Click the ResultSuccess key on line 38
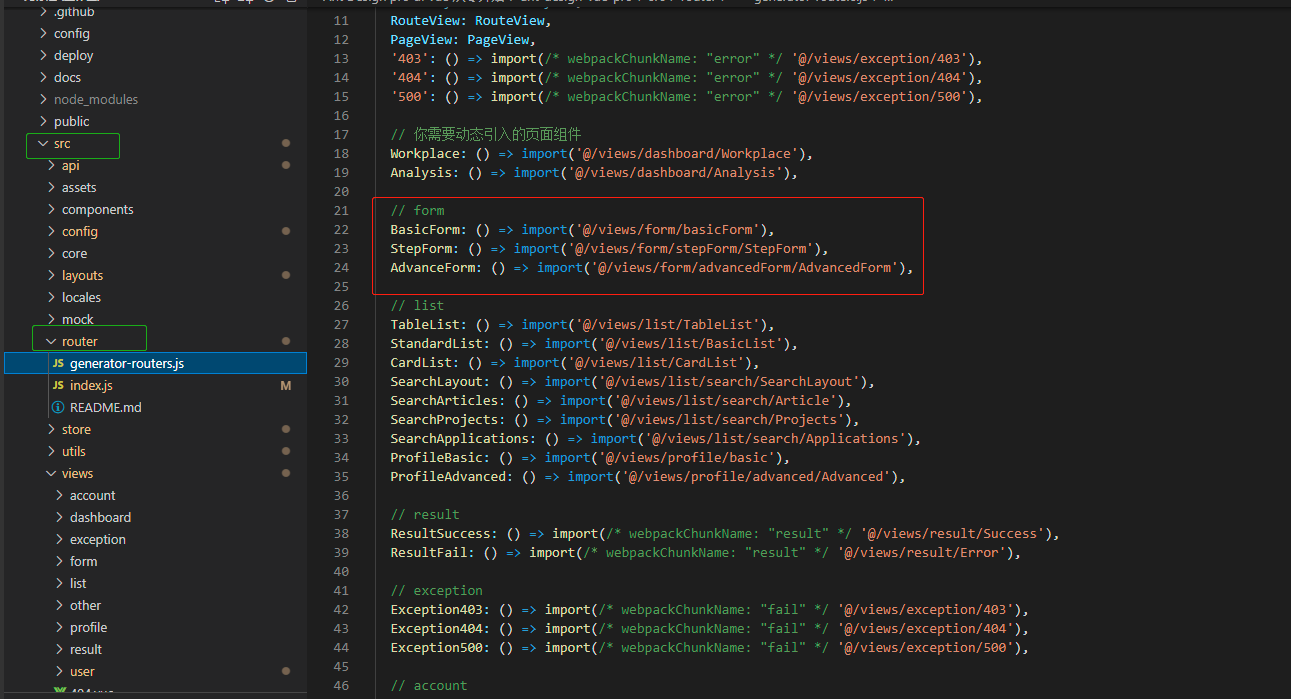Screen dimensions: 1291x699 click(440, 533)
